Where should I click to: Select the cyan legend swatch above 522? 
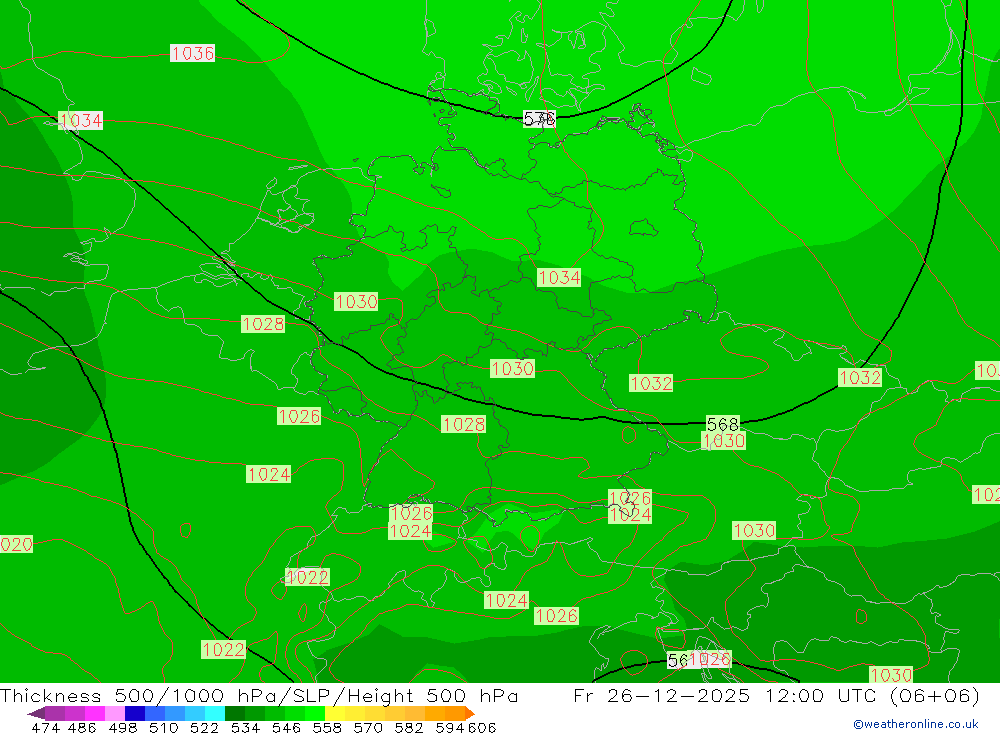[215, 713]
